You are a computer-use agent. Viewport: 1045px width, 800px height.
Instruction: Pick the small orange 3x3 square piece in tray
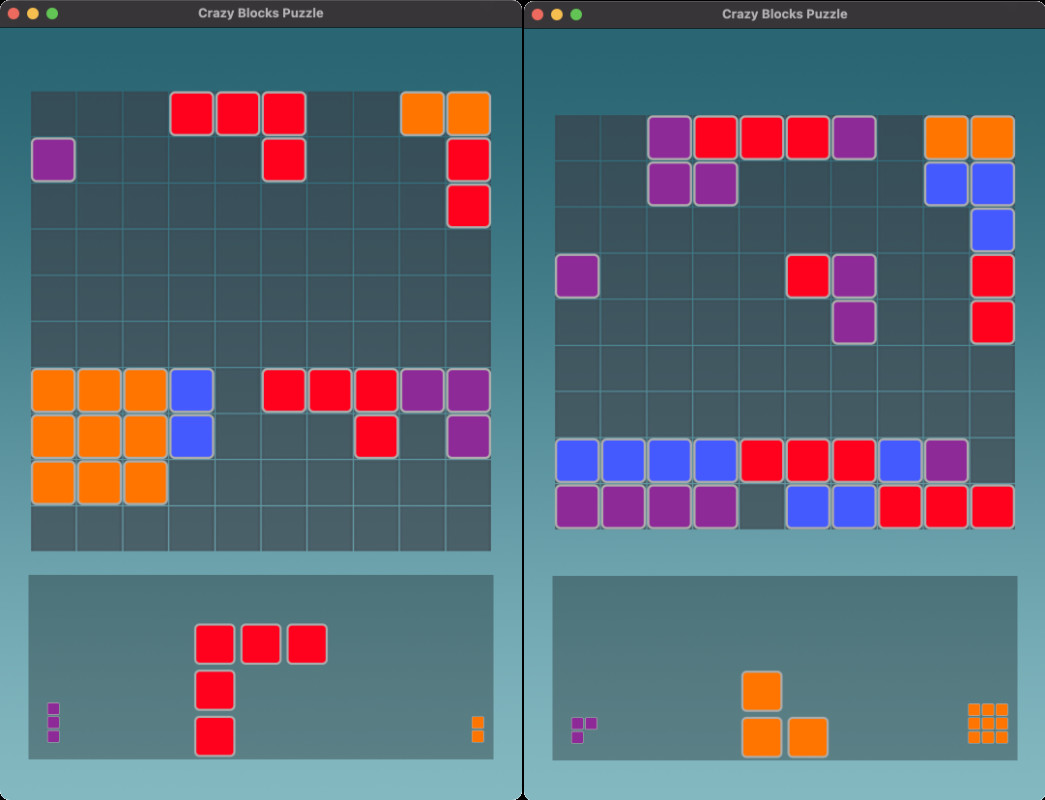coord(987,724)
